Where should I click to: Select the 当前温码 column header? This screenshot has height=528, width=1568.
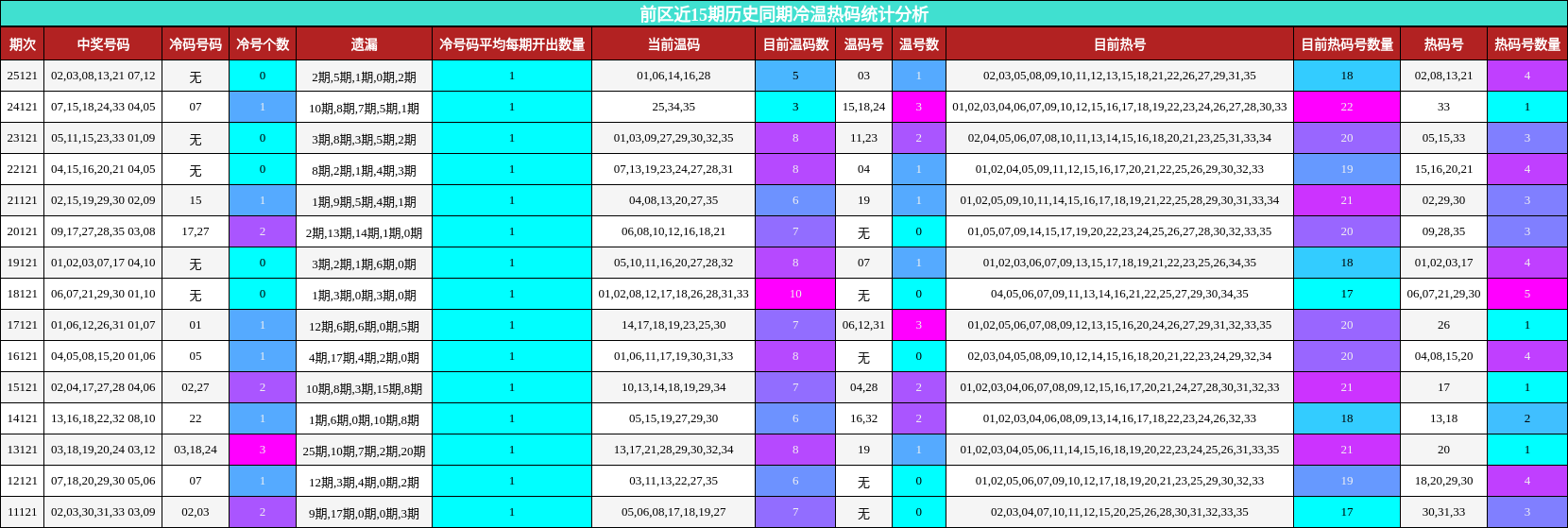point(673,44)
